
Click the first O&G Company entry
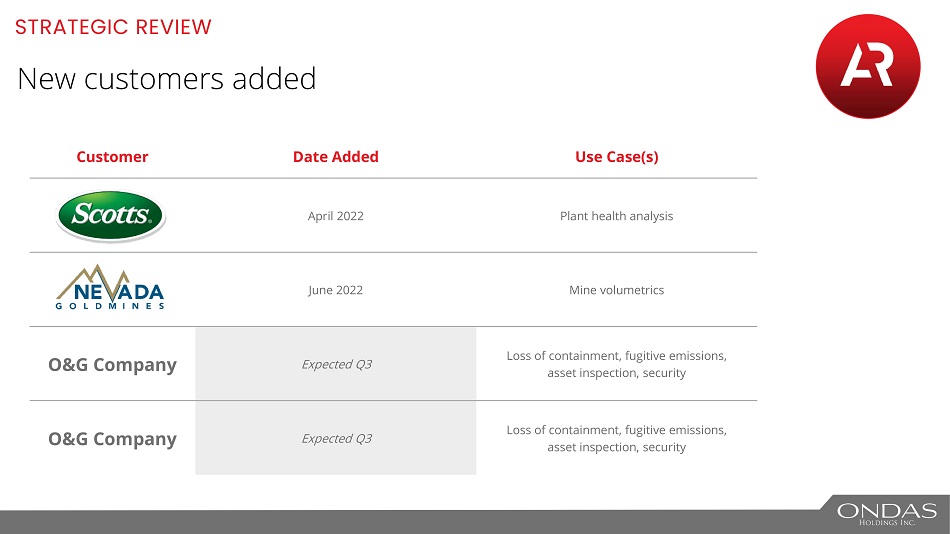point(112,365)
